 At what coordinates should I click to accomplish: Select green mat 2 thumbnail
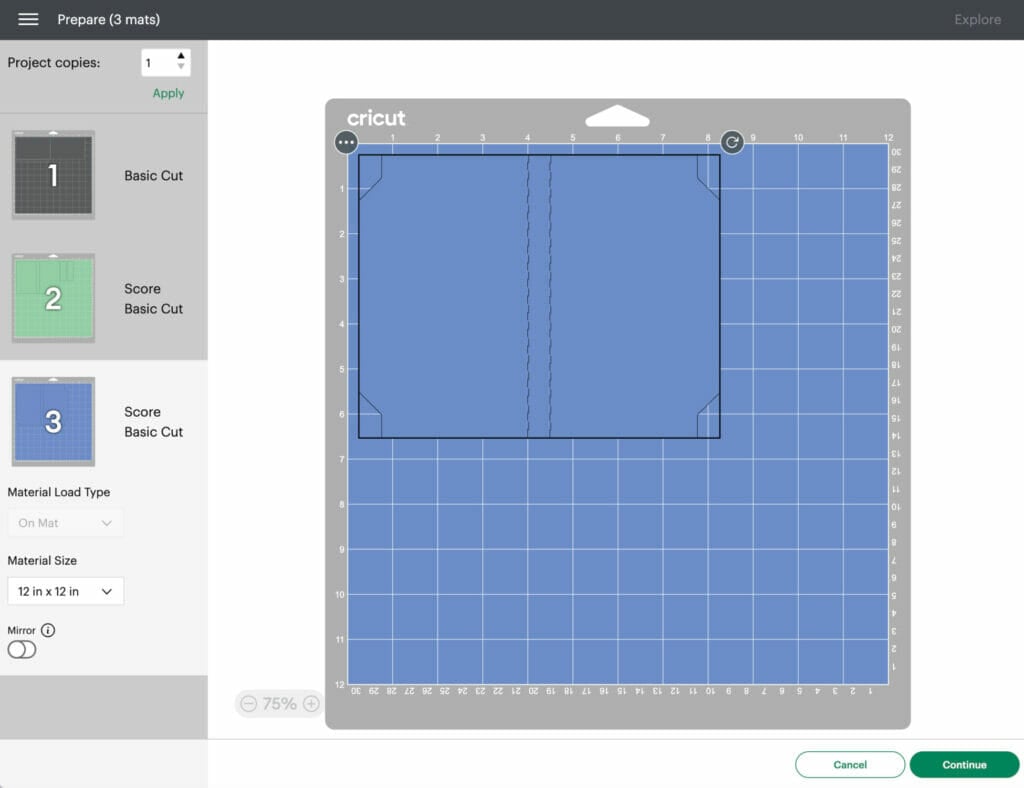click(x=53, y=298)
